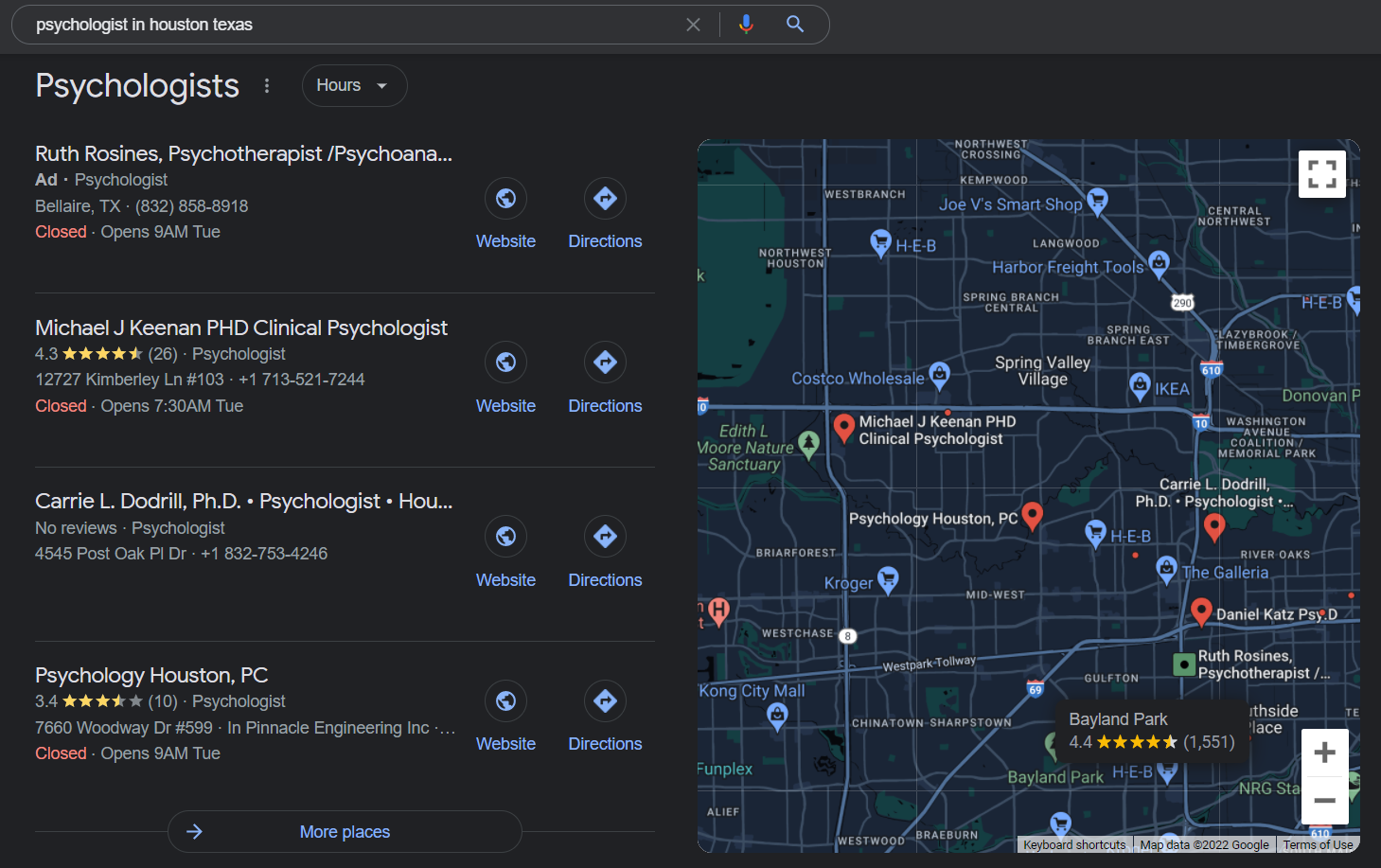Open Carrie L. Dodrill website globe icon

[x=505, y=537]
